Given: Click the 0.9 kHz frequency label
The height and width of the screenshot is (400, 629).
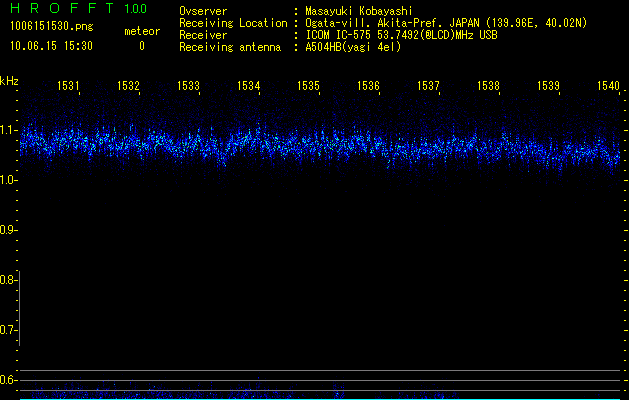Looking at the screenshot, I should 8,230.
